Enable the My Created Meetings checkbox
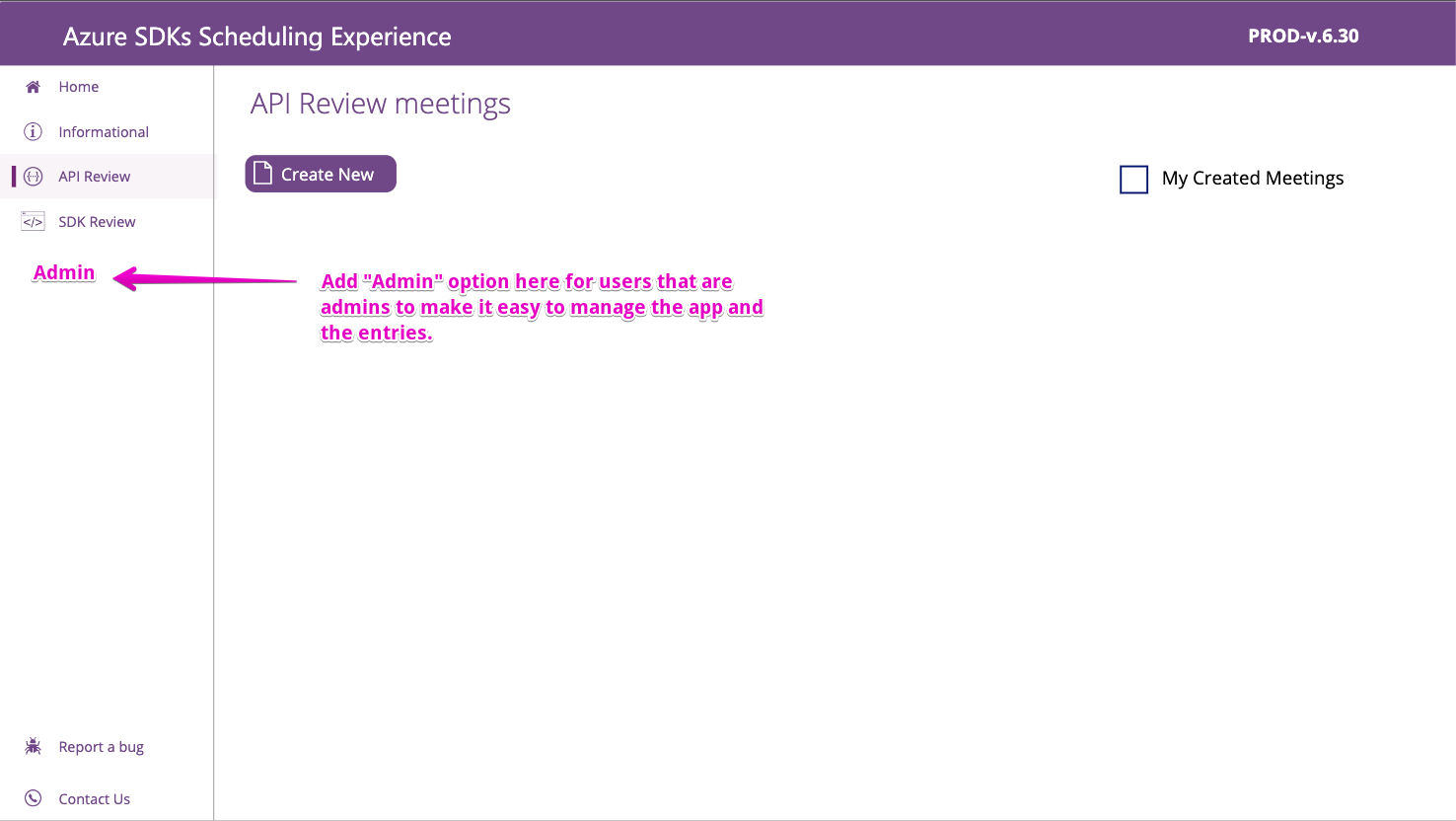Image resolution: width=1456 pixels, height=821 pixels. click(x=1134, y=179)
